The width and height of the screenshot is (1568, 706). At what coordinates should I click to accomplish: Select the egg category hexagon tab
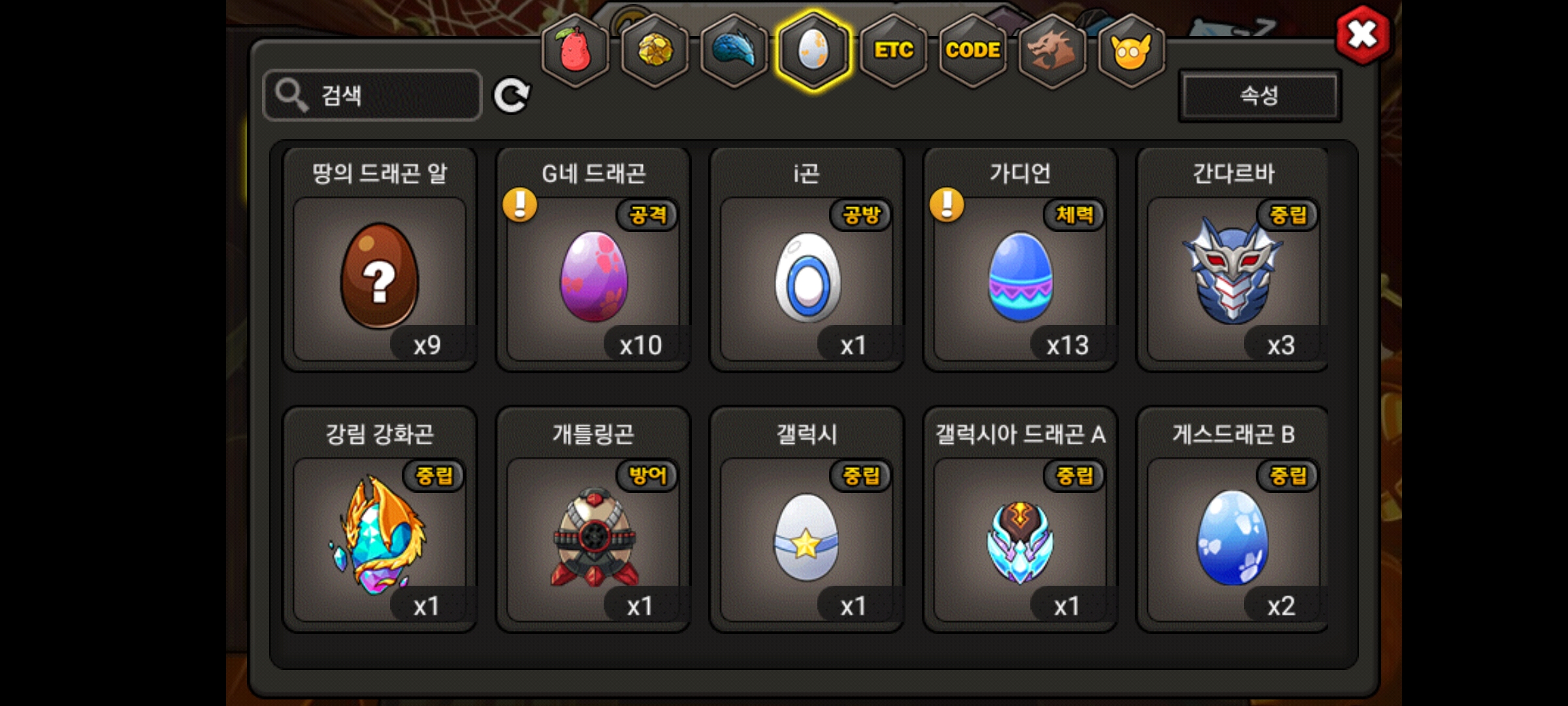click(813, 50)
